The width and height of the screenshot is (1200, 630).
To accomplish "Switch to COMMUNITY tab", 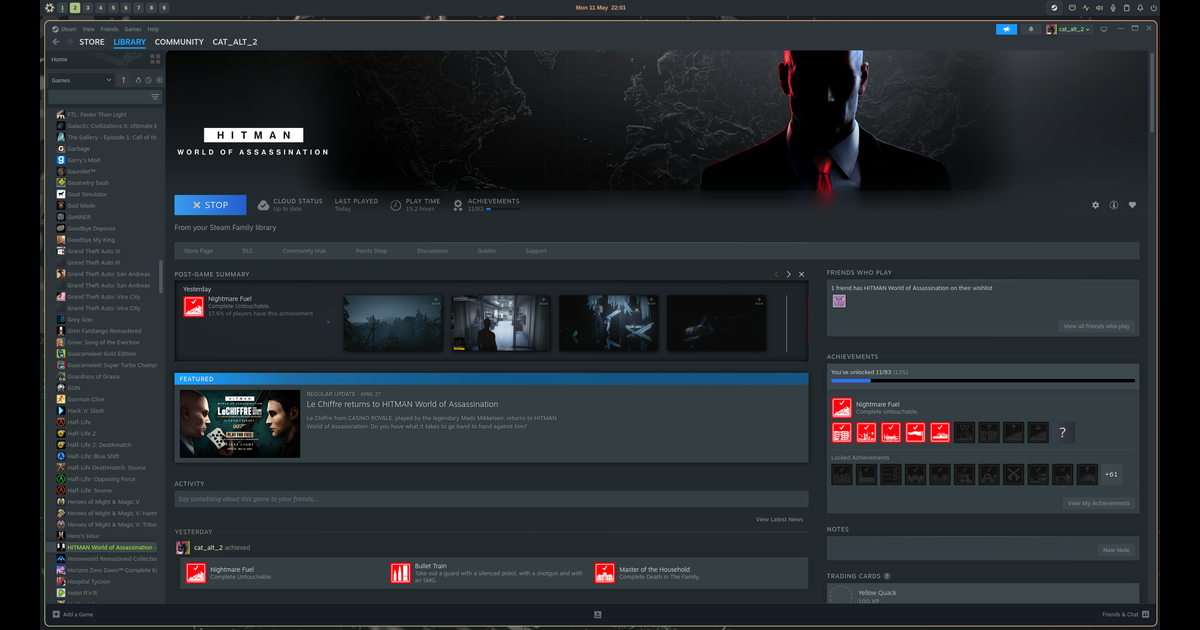I will 179,42.
